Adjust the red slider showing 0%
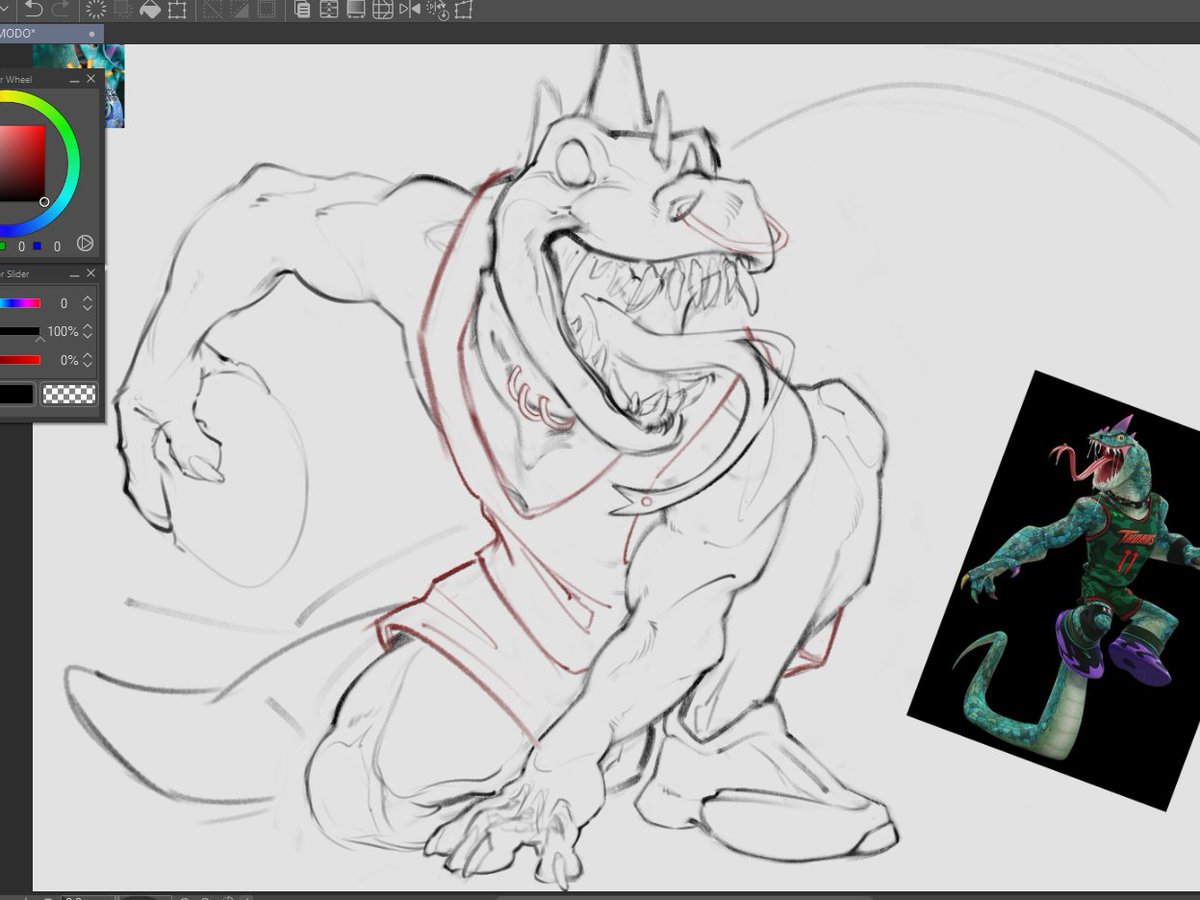Viewport: 1200px width, 900px height. point(20,360)
